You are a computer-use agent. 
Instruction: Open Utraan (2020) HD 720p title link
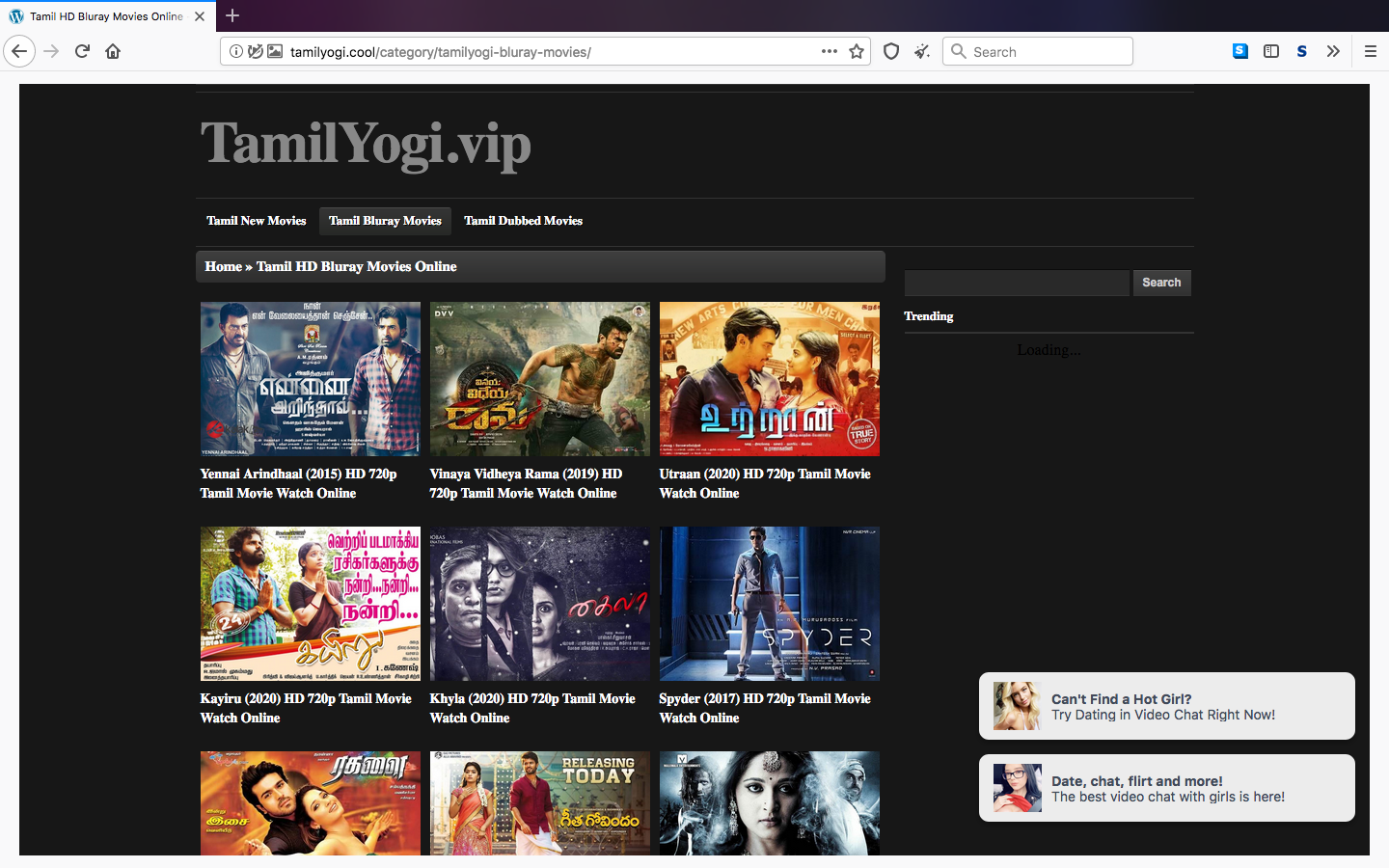765,483
